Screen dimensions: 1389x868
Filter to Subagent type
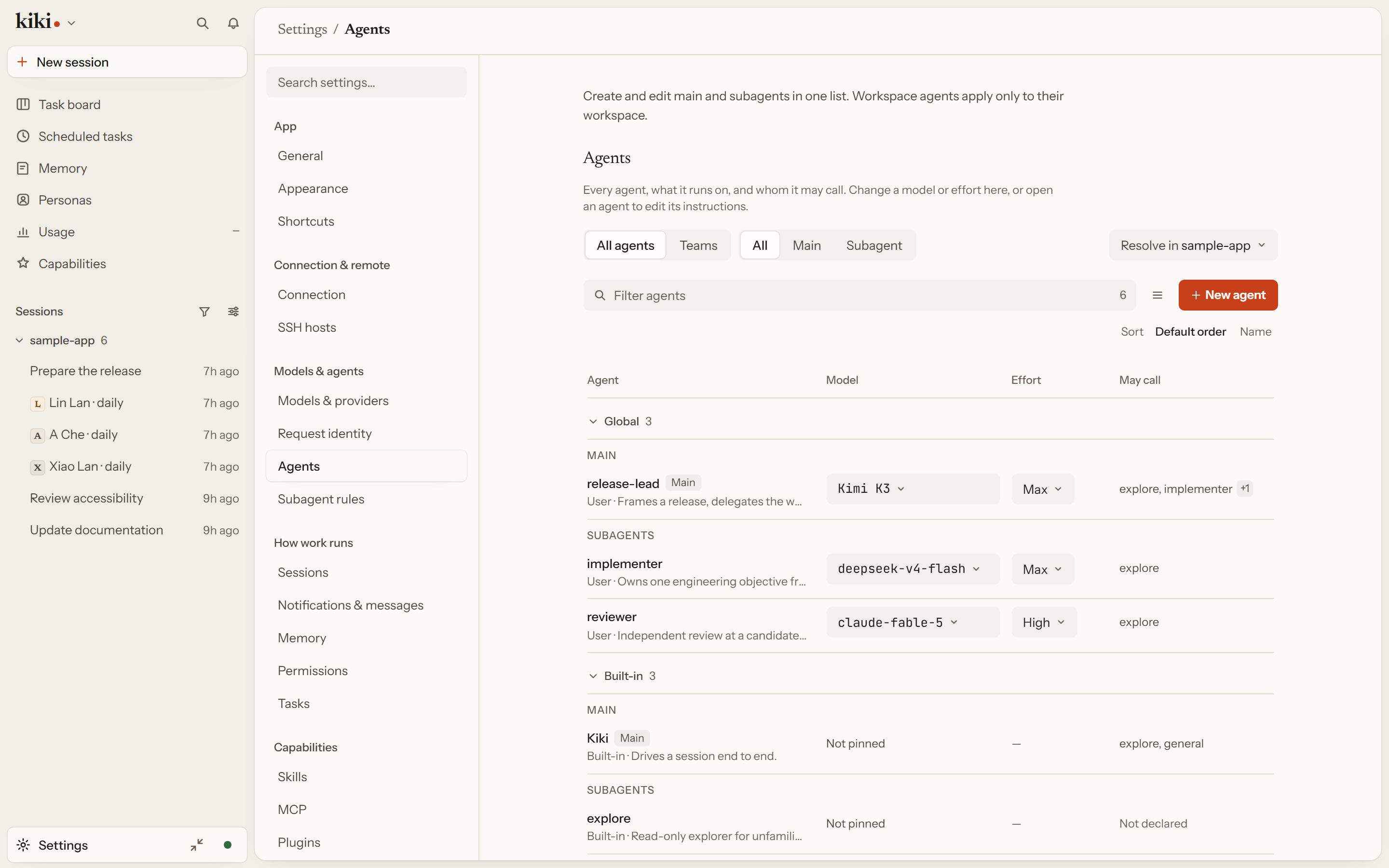(x=873, y=245)
